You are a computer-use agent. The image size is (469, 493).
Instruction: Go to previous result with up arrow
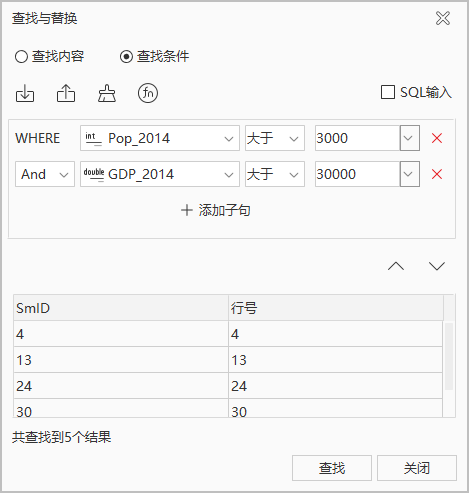pos(396,266)
